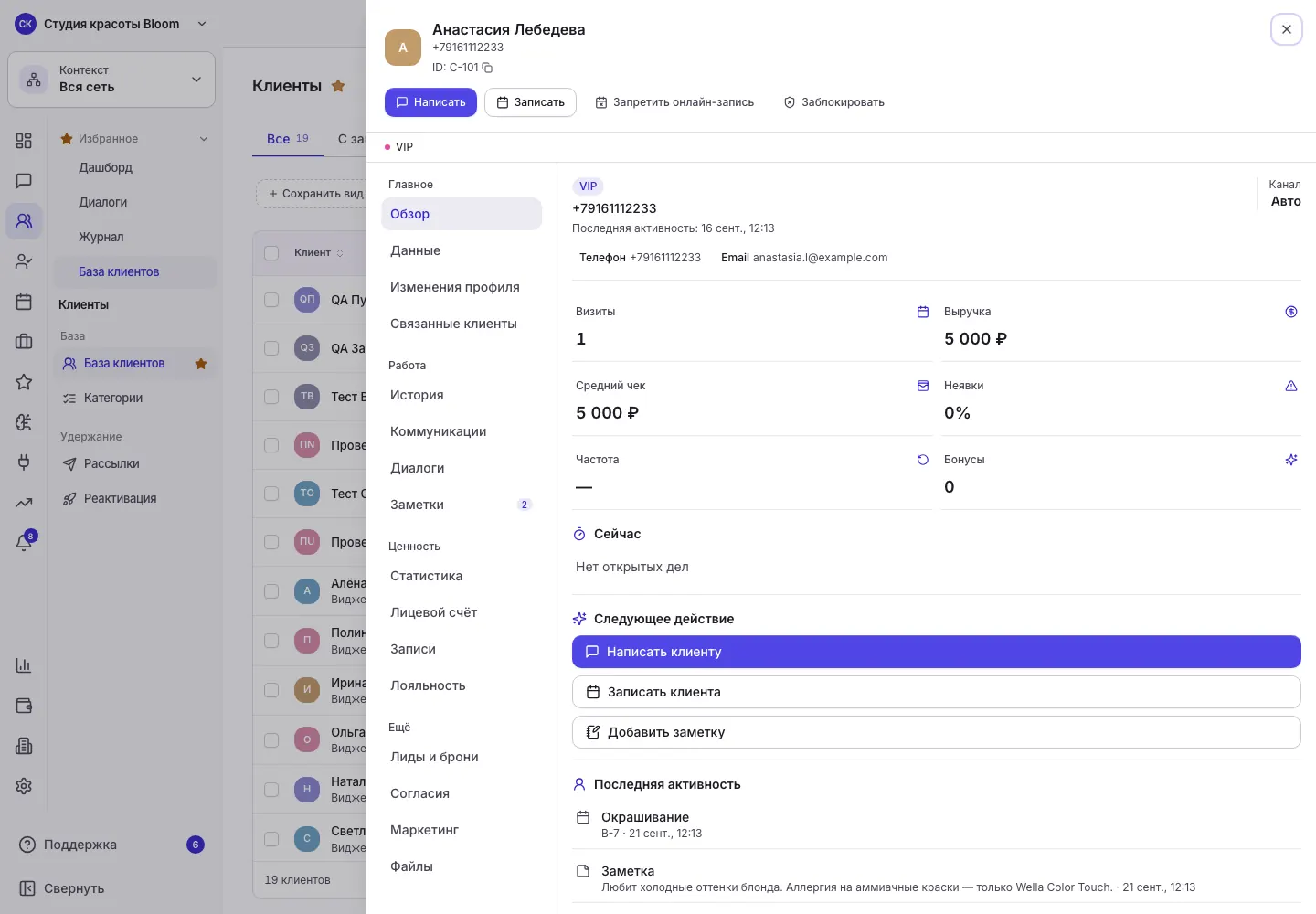The image size is (1316, 914).
Task: Click the icon on Средний чек card
Action: coord(923,386)
